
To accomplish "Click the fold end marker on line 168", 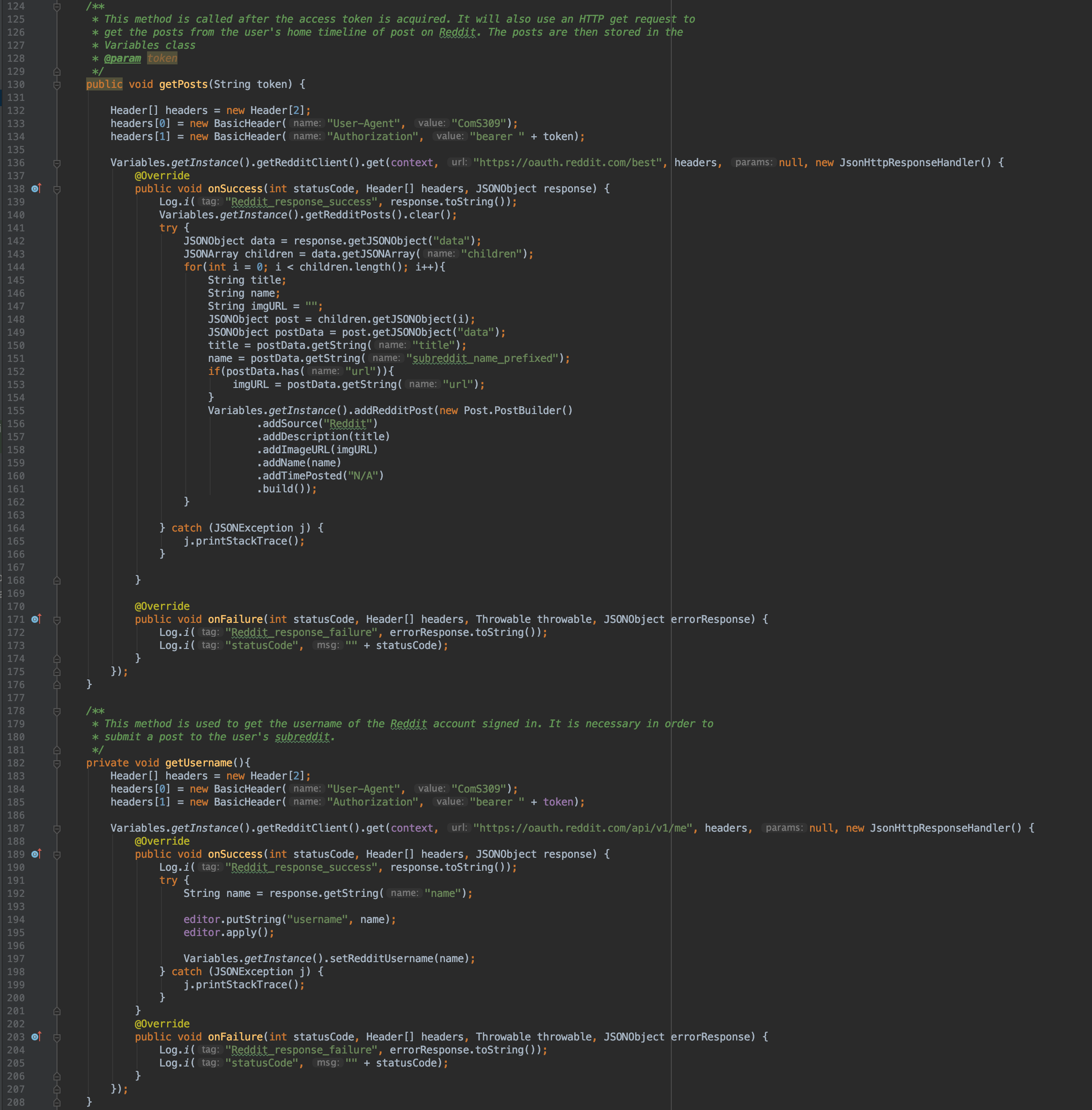I will point(57,580).
